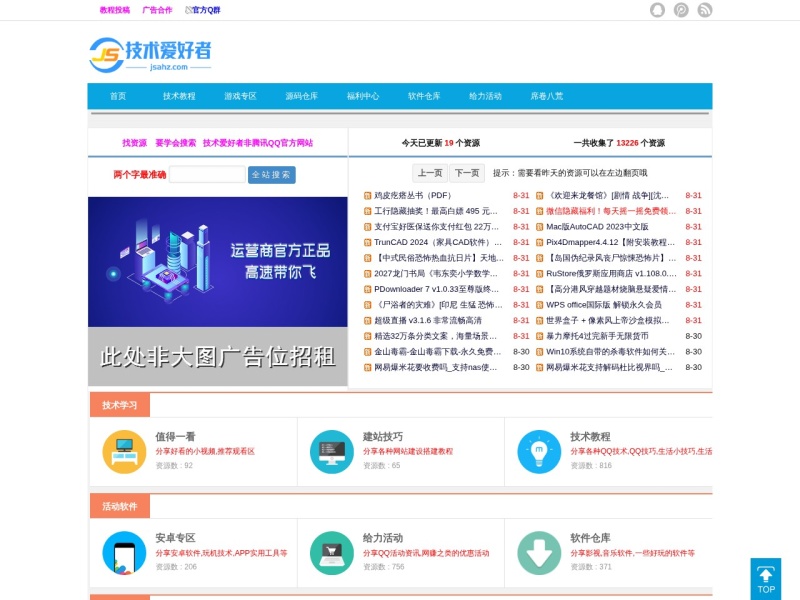Open the 建站技巧 category title
Image resolution: width=800 pixels, height=600 pixels.
click(x=383, y=437)
